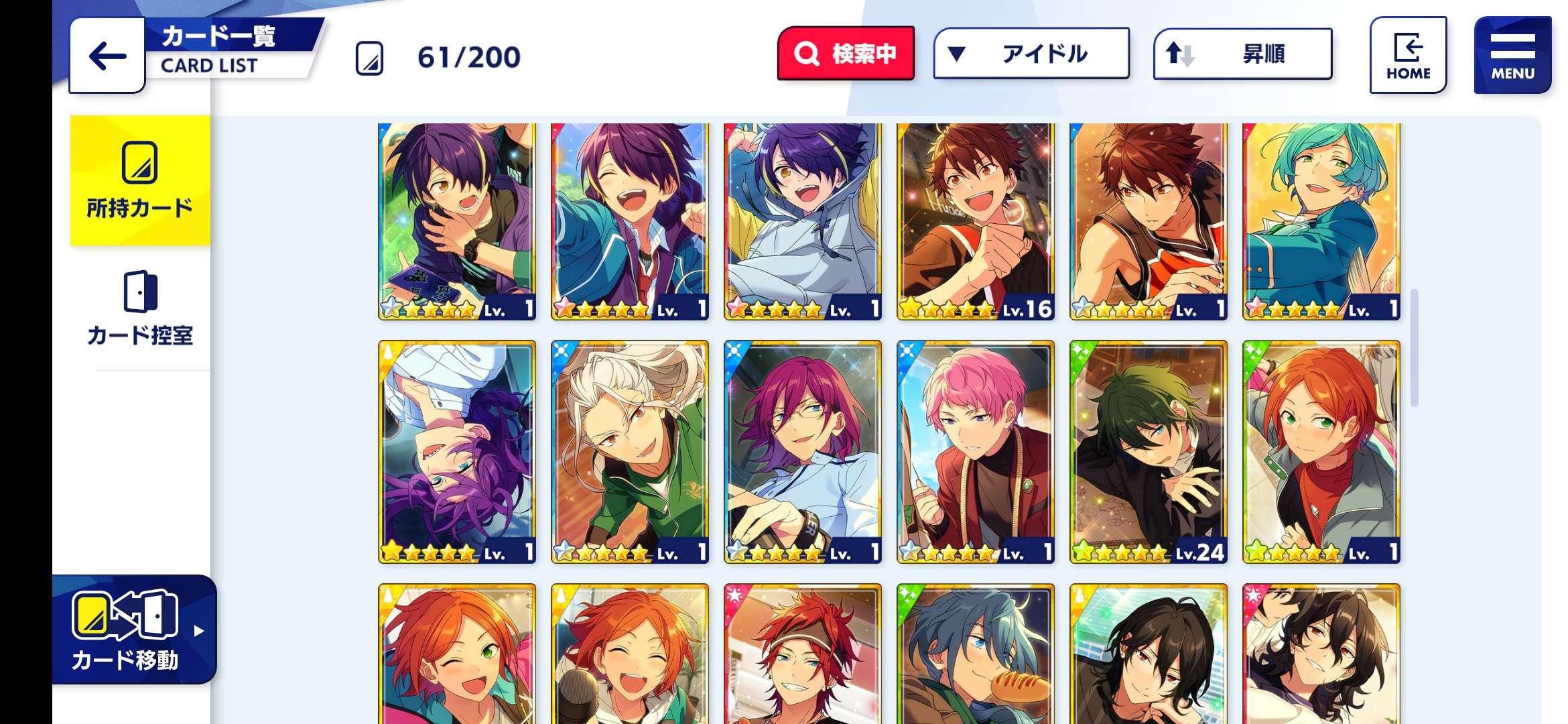Click the card count icon beside 61/200
1568x724 pixels.
point(369,58)
